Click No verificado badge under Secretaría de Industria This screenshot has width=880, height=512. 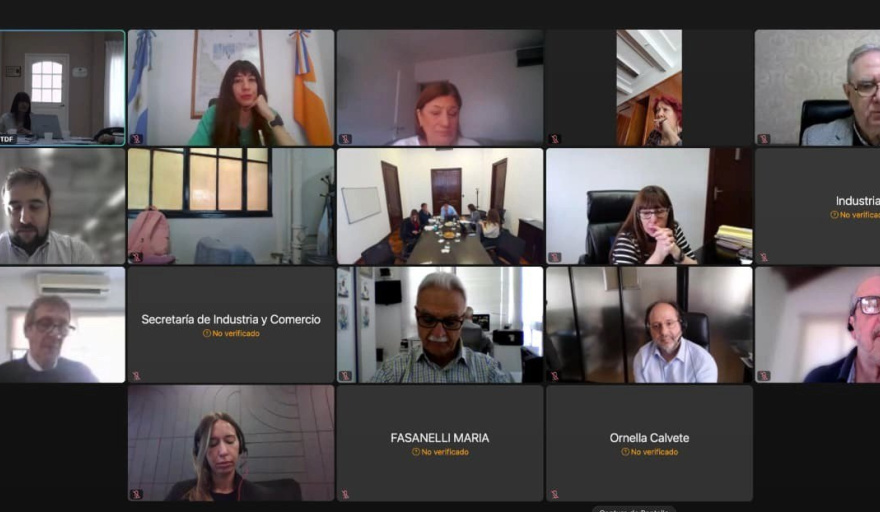231,333
